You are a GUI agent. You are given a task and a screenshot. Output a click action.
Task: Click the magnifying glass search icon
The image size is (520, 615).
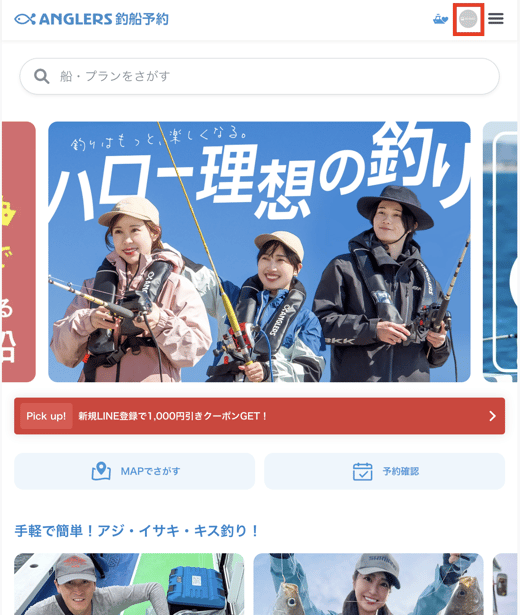[x=41, y=76]
